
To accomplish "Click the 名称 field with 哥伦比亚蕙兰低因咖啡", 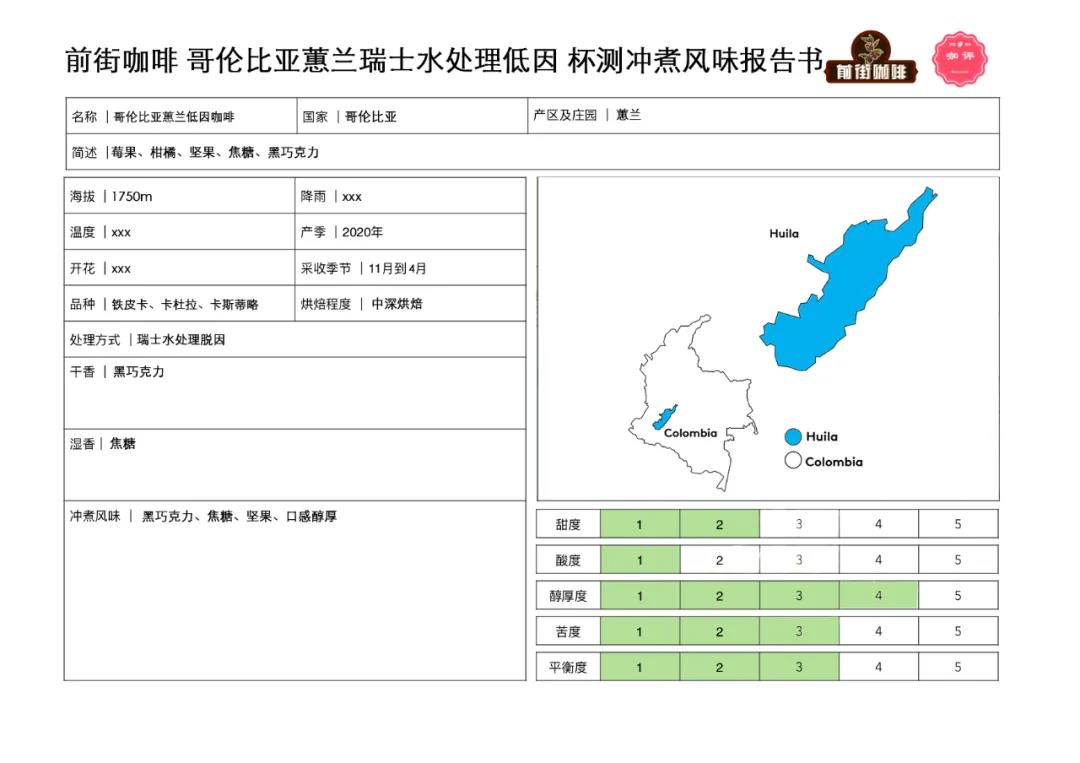I will coord(180,116).
